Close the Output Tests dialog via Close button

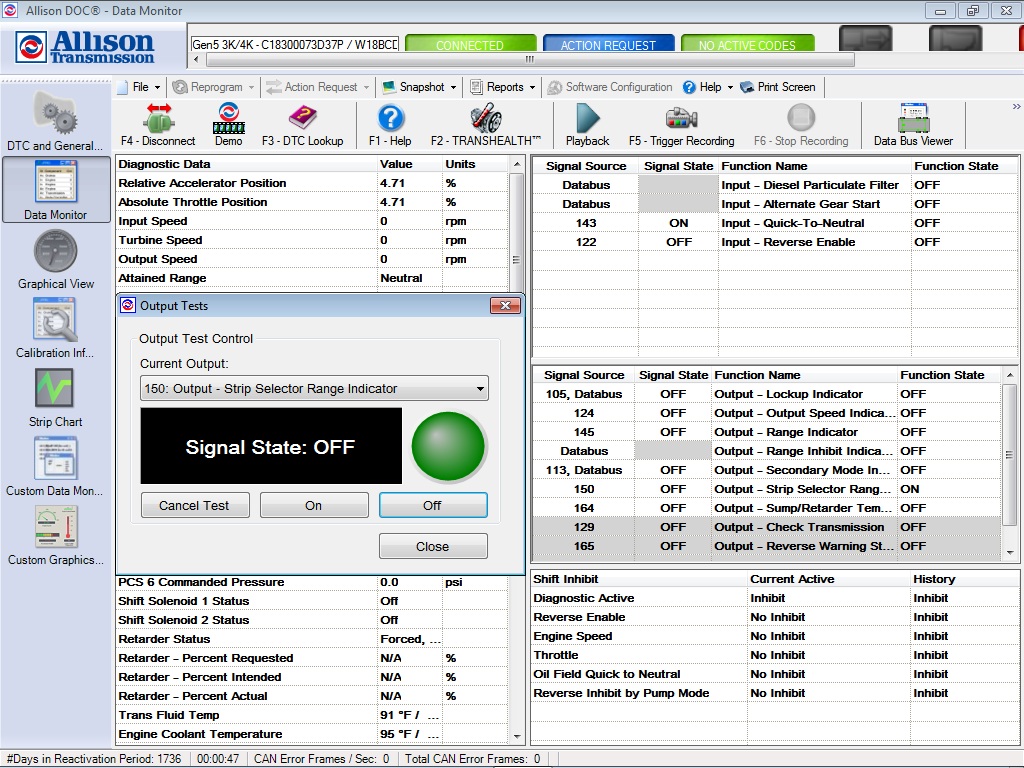coord(433,546)
